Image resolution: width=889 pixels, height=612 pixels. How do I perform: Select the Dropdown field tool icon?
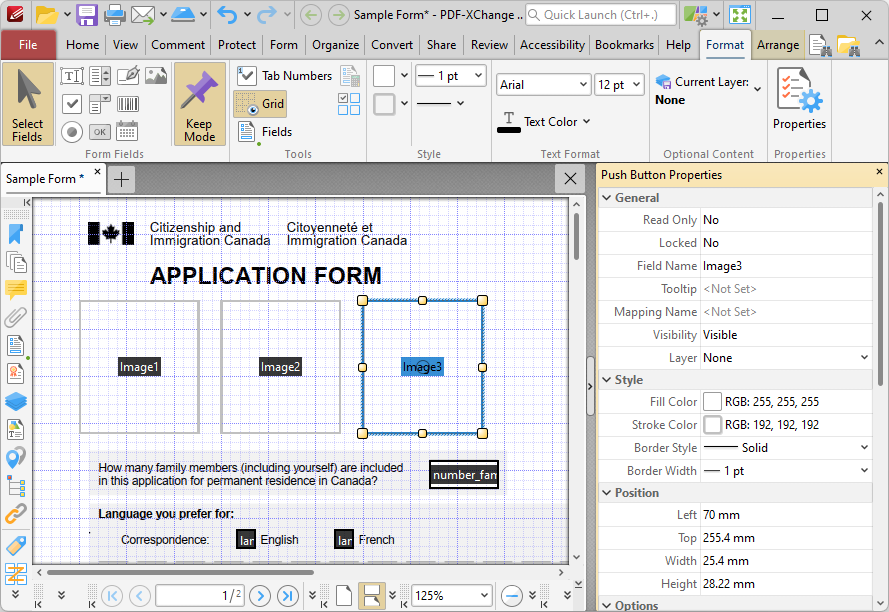pos(100,104)
